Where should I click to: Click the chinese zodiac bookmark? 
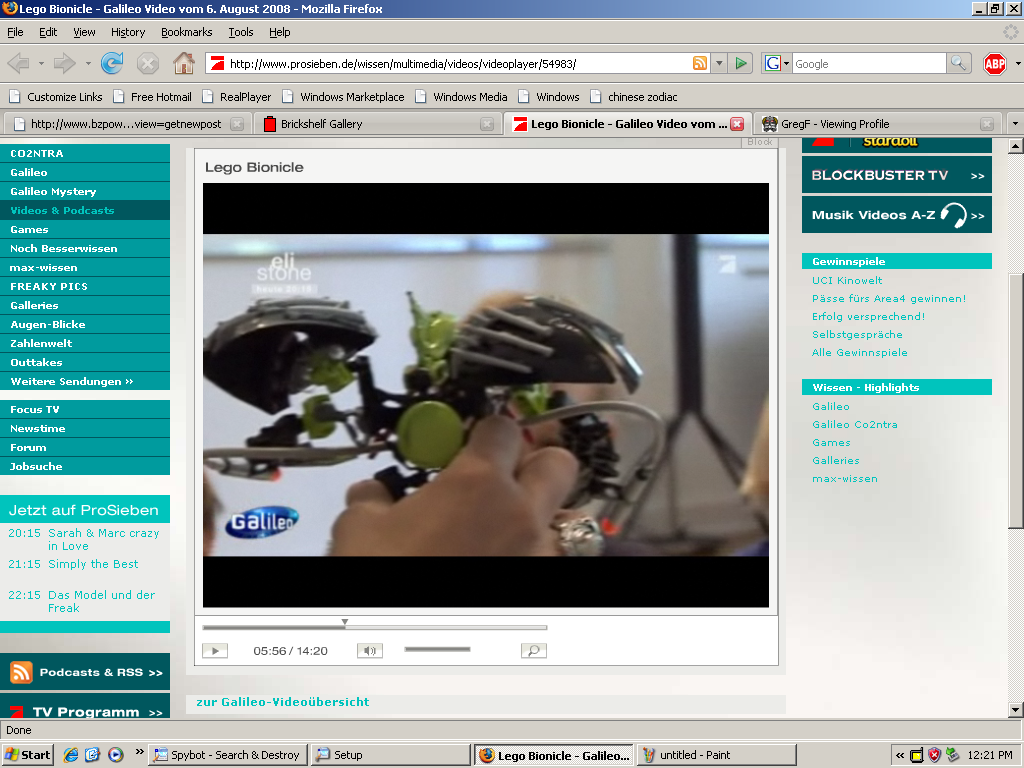coord(633,97)
